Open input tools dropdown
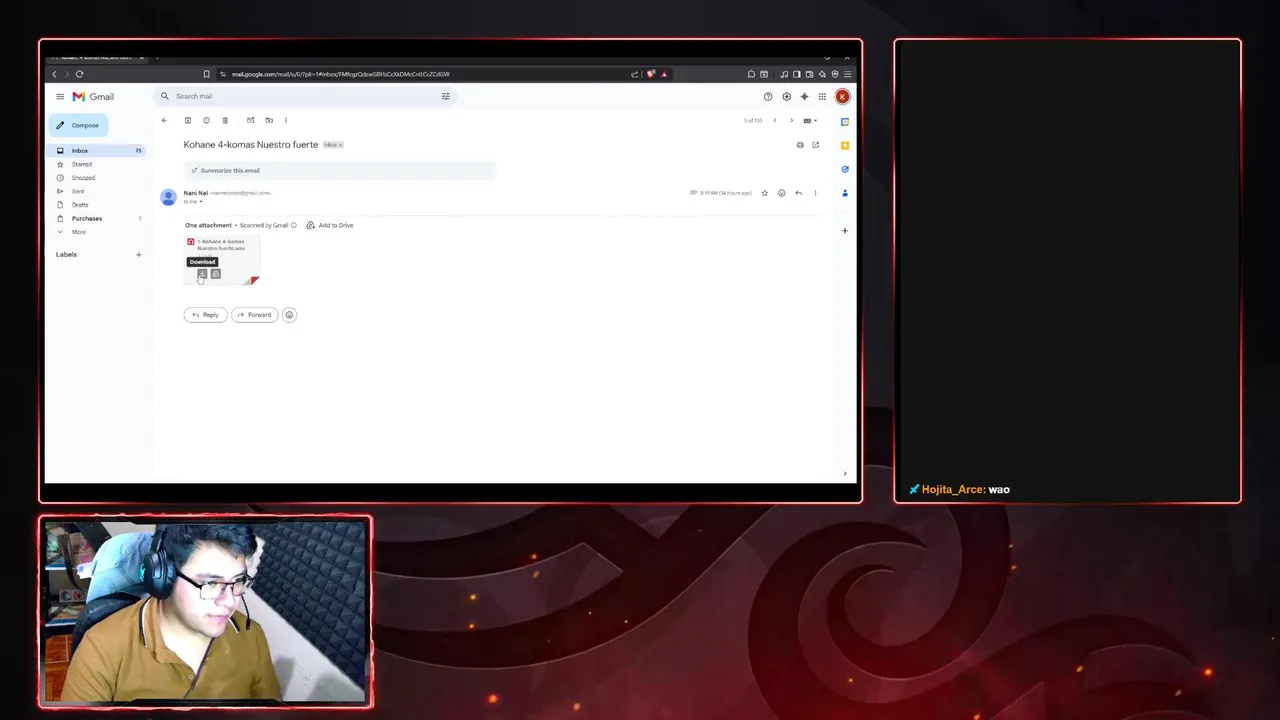Screen dimensions: 1280x720 [810, 121]
